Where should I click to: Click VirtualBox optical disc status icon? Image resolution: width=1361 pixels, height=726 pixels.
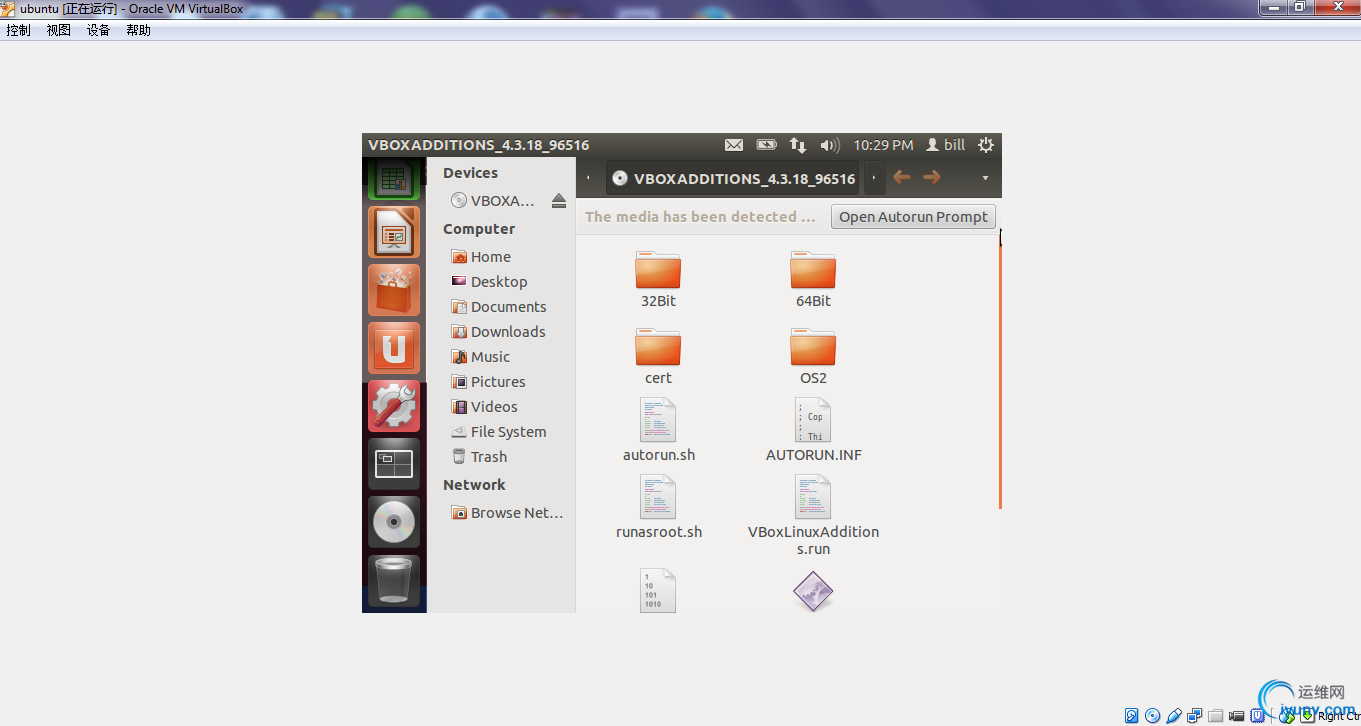(x=1153, y=716)
